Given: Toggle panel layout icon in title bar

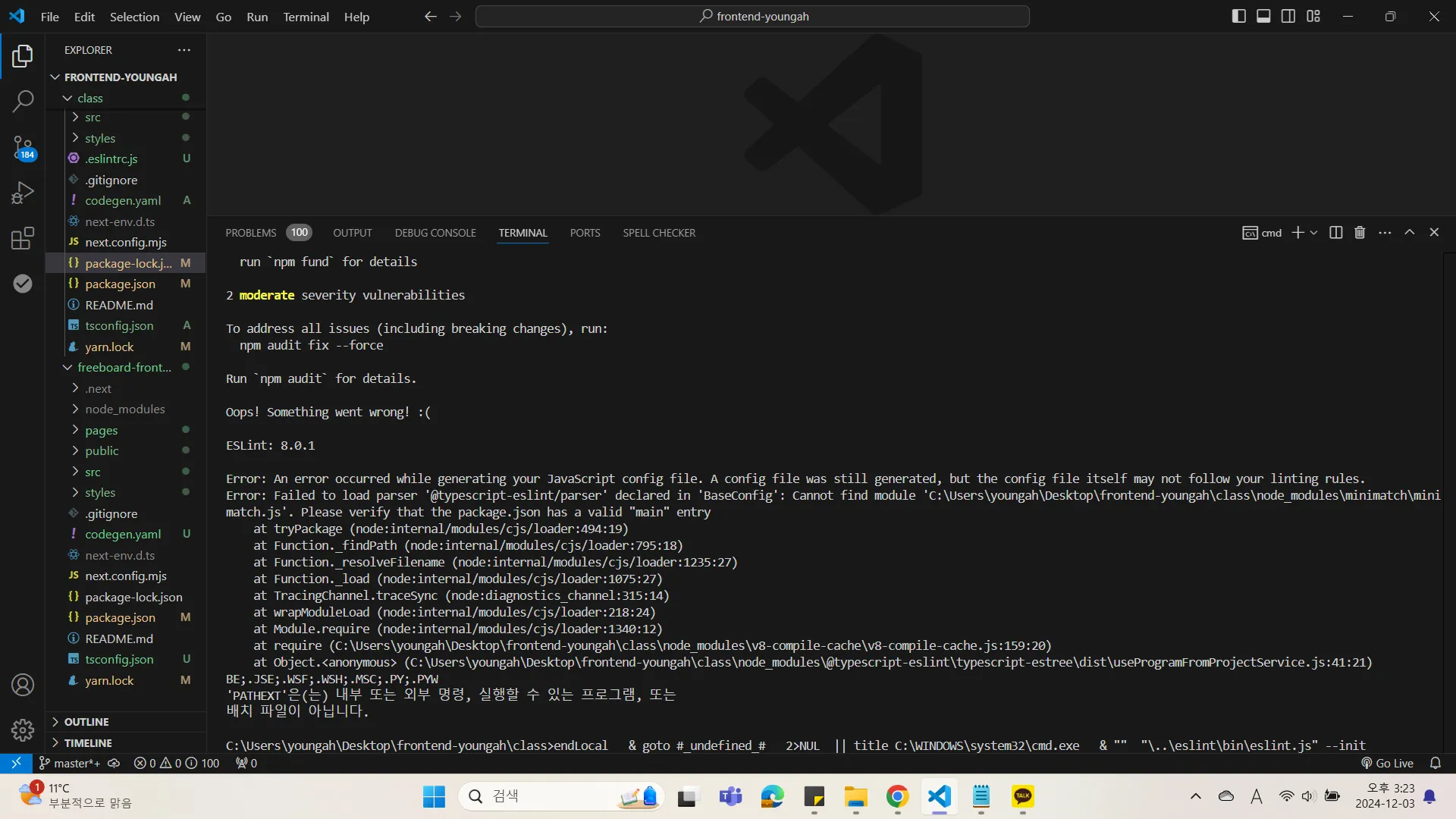Looking at the screenshot, I should coord(1263,17).
